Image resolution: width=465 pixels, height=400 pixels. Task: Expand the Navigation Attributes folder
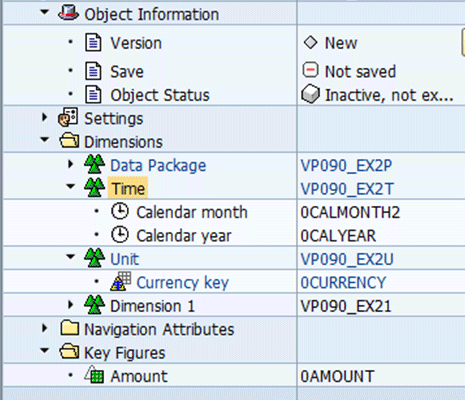click(x=45, y=328)
